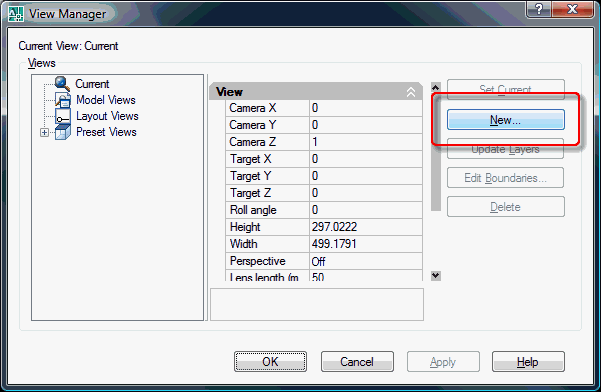Select the Layout Views tree item

pyautogui.click(x=107, y=116)
